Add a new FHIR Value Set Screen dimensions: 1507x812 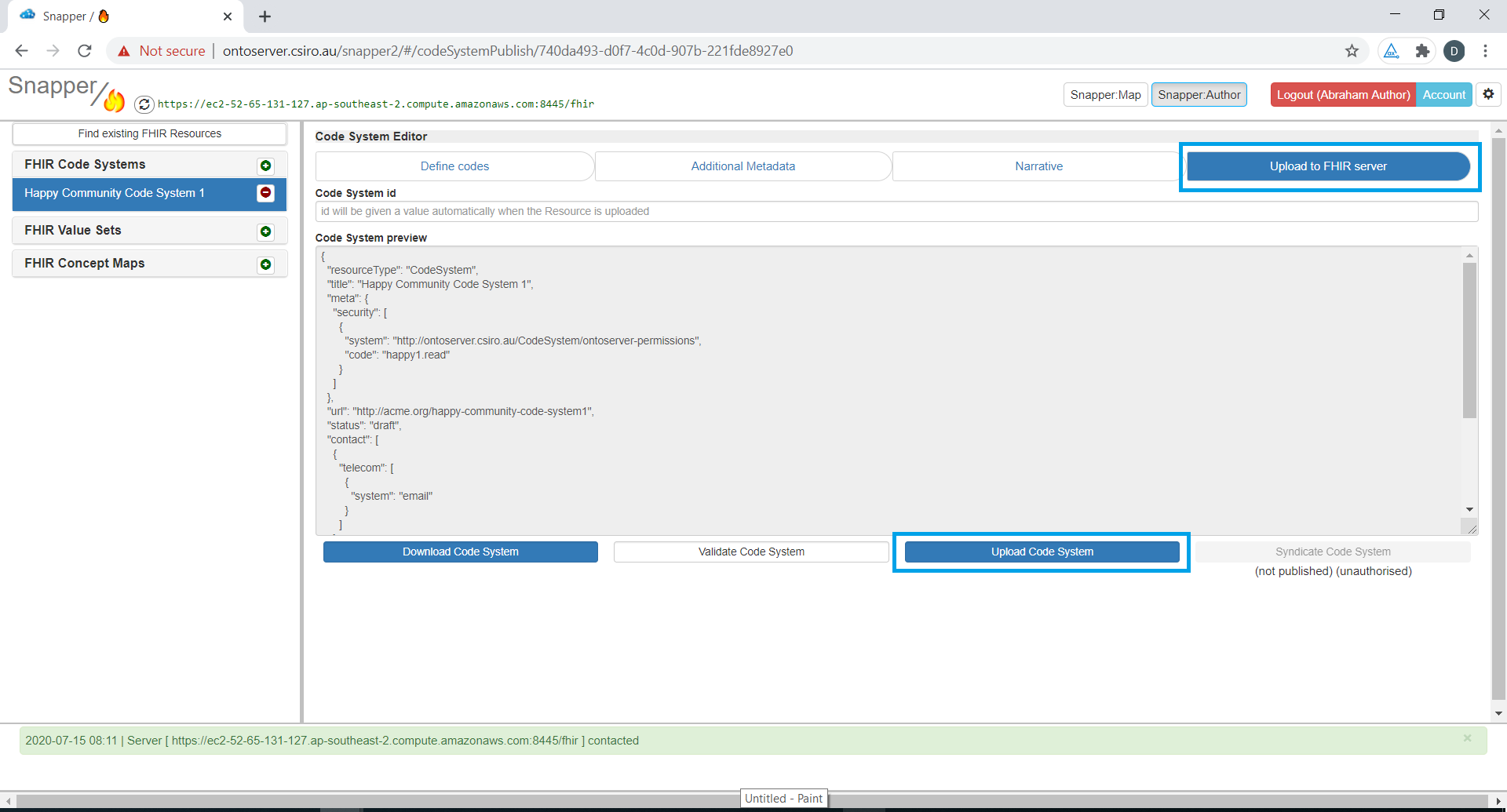(x=265, y=231)
